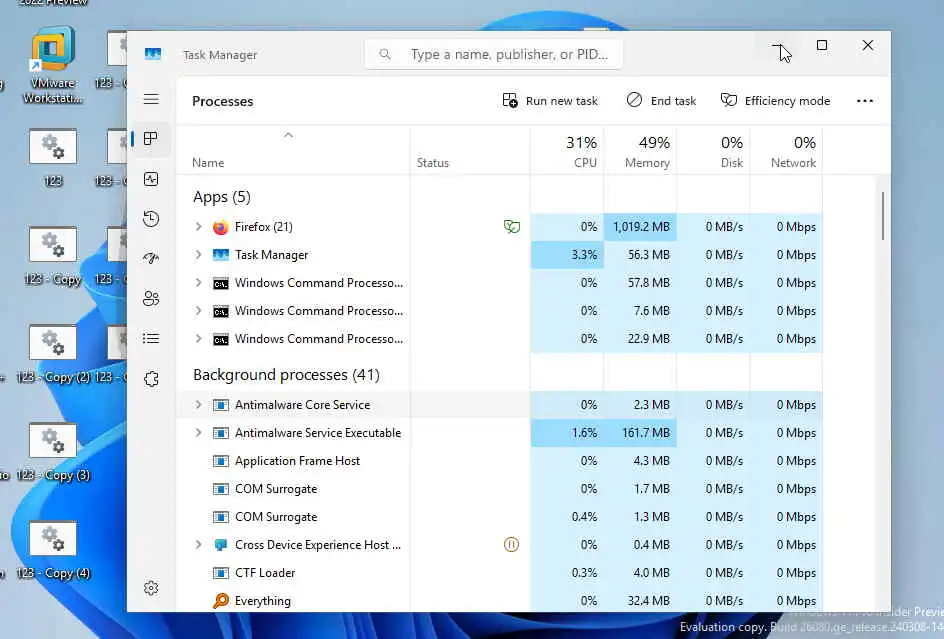Viewport: 944px width, 639px height.
Task: Click the Cross Device Experience Host icon
Action: point(220,544)
